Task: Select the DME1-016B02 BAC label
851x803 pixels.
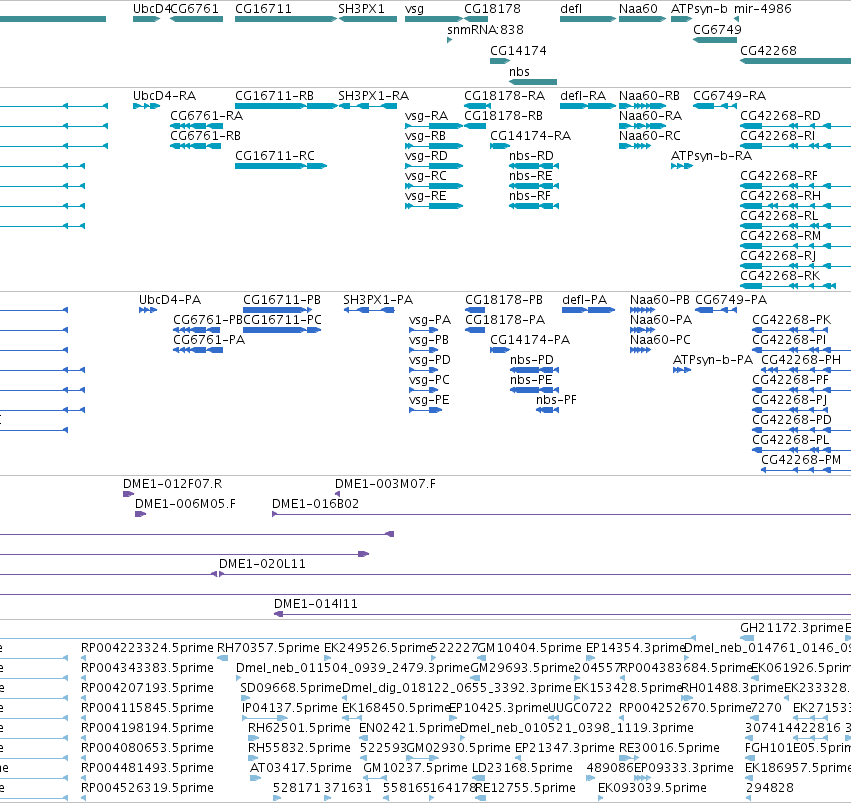Action: click(x=315, y=504)
